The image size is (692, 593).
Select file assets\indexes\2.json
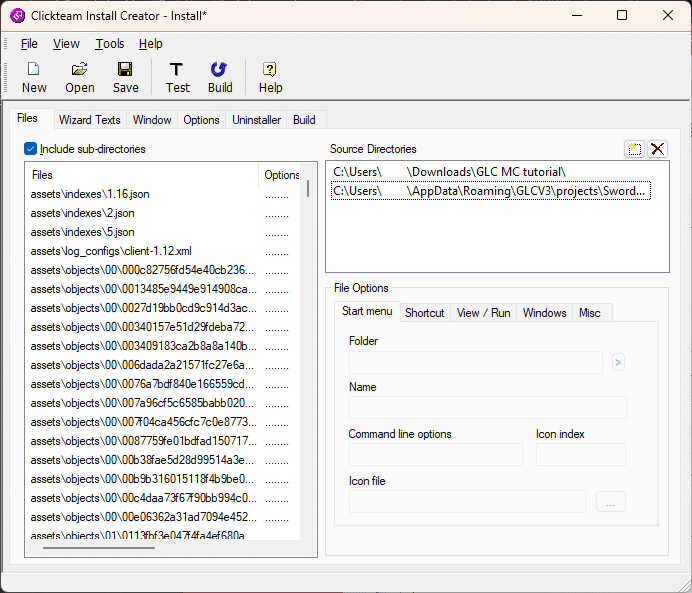tap(83, 213)
